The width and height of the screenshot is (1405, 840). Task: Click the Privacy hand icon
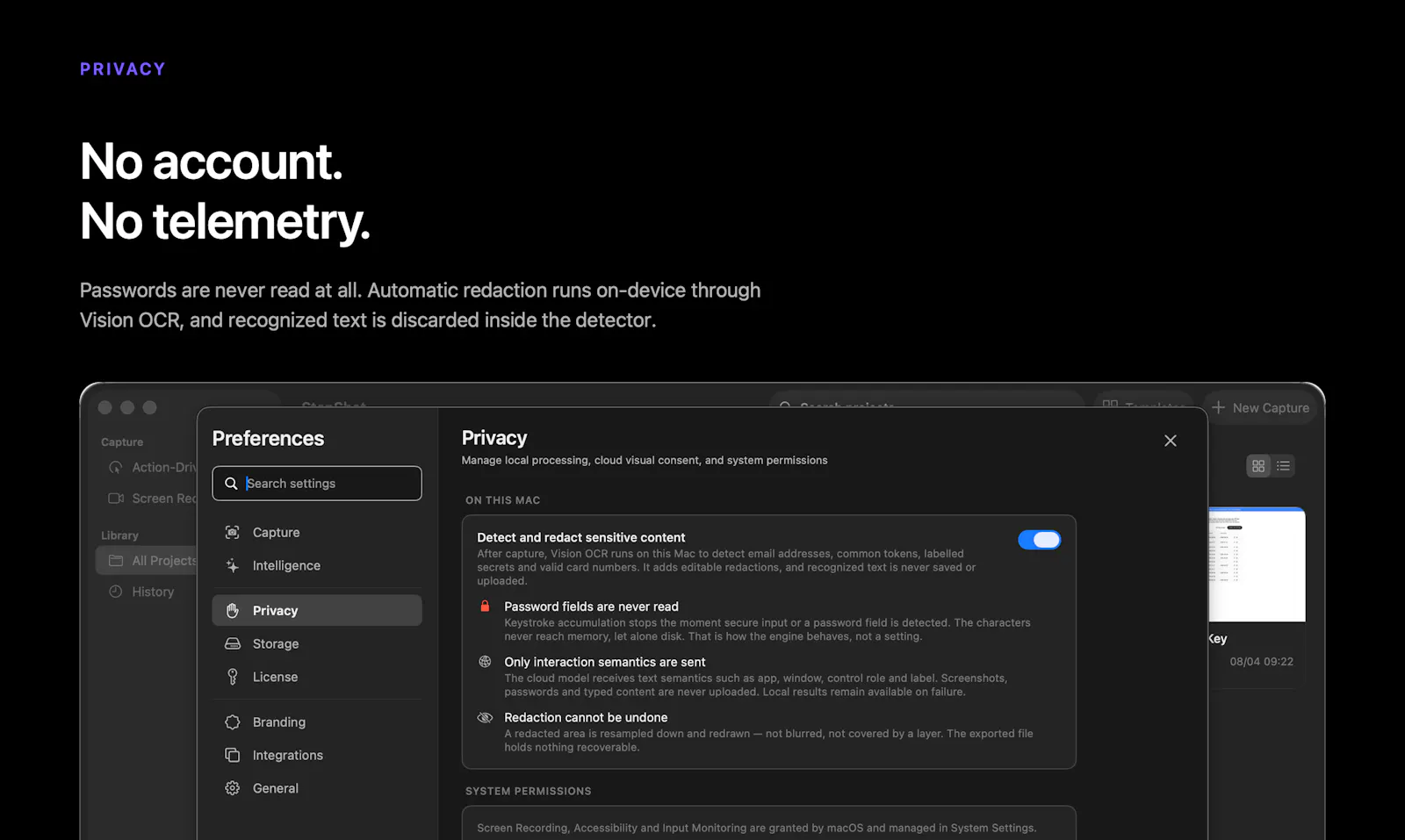[x=233, y=611]
